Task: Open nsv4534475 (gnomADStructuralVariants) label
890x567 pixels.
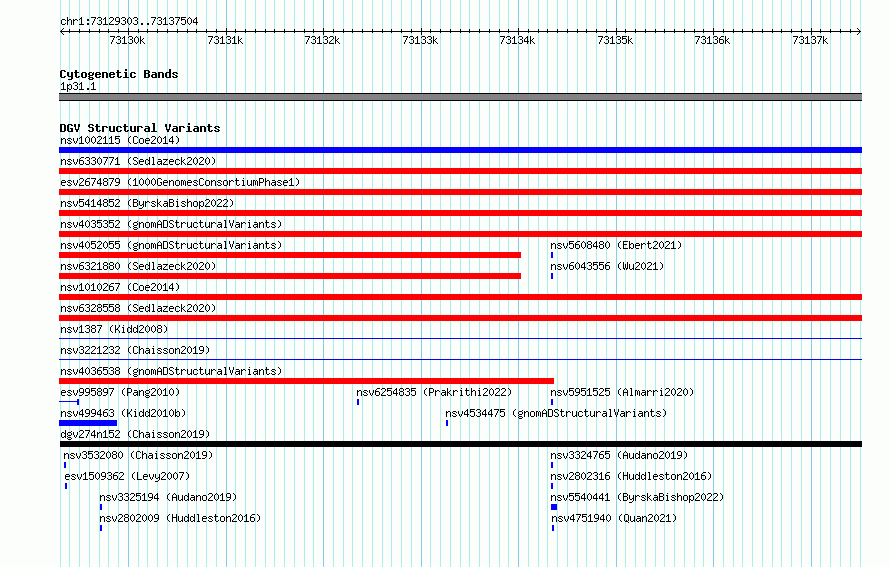Action: 556,413
